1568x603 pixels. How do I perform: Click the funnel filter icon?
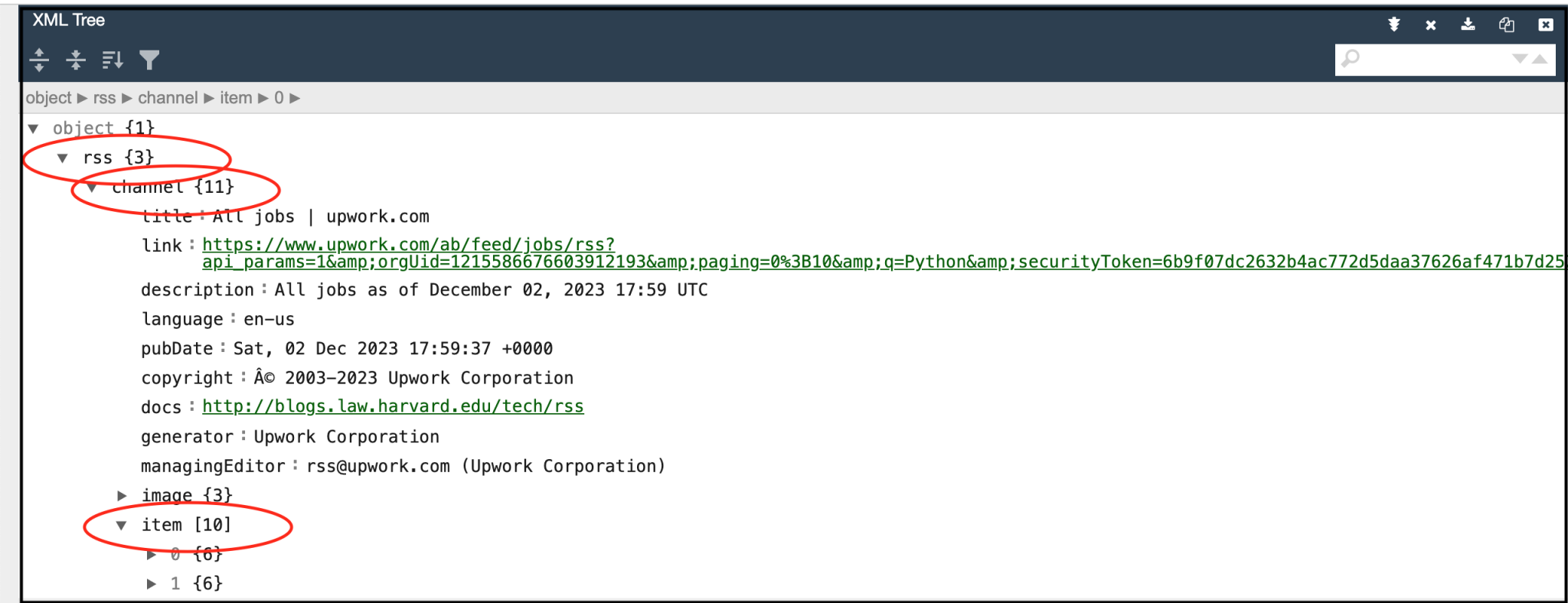point(149,60)
